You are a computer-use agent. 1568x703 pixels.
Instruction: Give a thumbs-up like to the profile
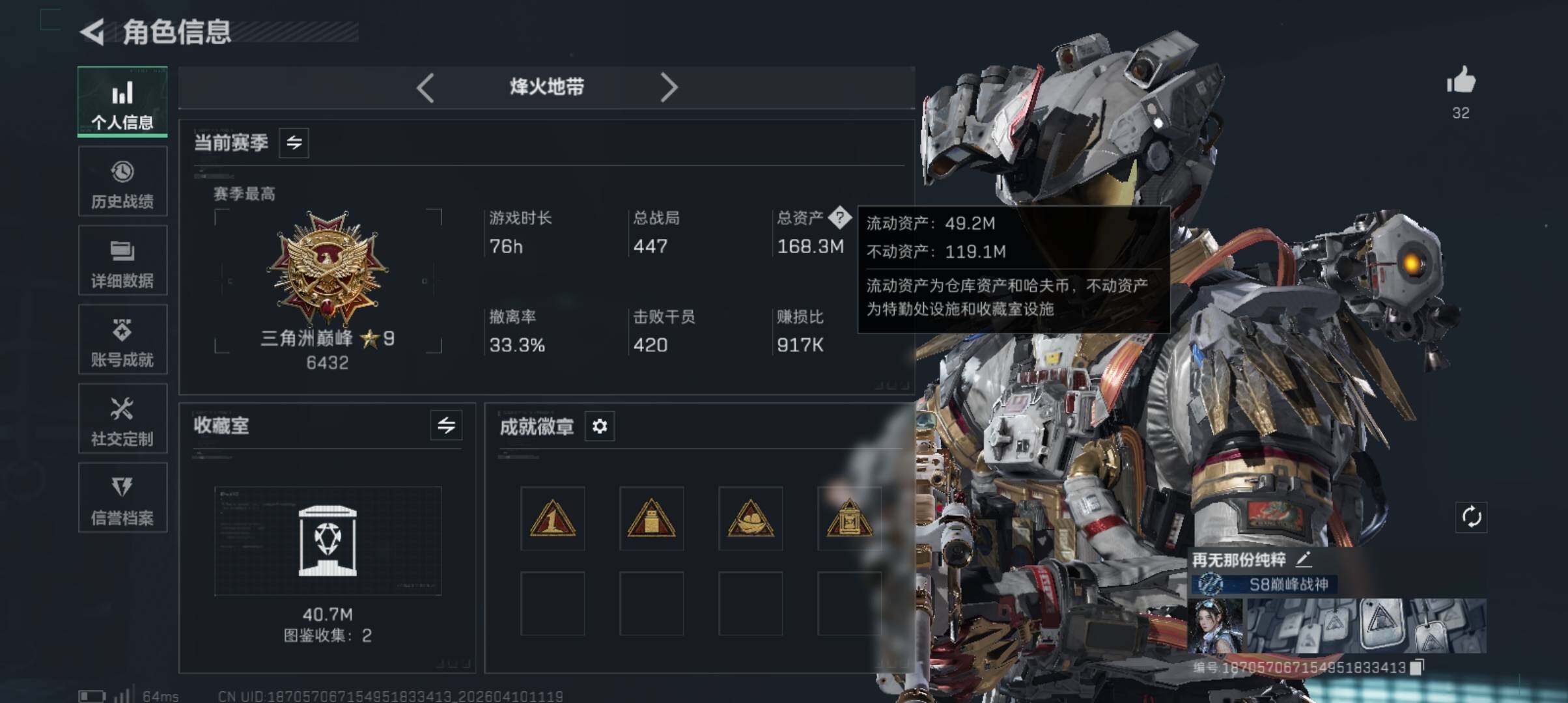pos(1461,81)
